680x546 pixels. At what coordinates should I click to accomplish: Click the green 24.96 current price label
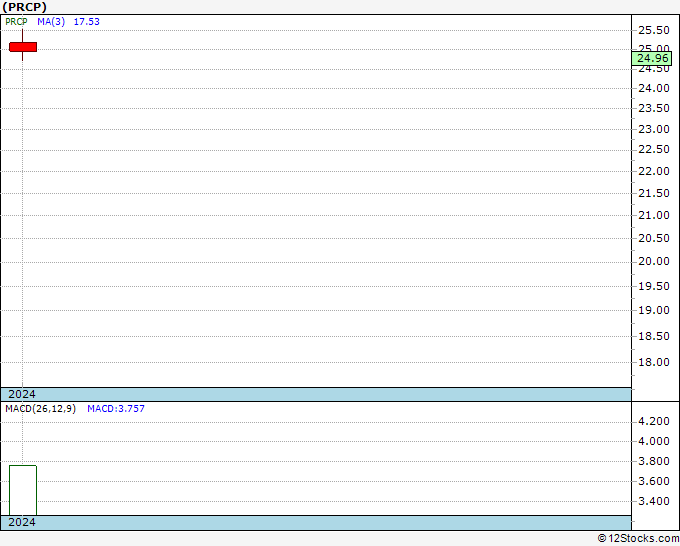tap(652, 58)
